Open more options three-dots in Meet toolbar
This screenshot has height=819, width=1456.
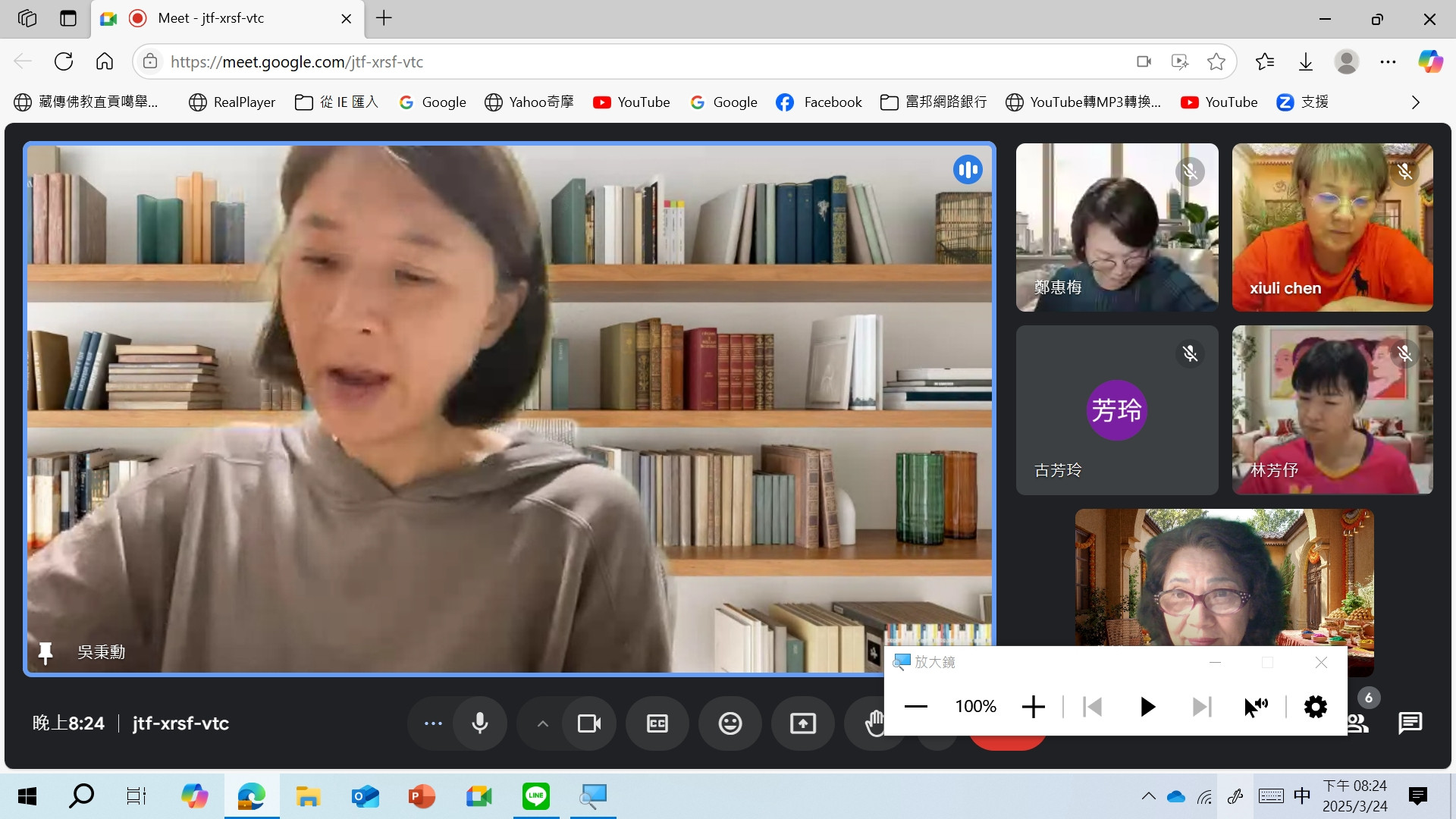[x=433, y=723]
